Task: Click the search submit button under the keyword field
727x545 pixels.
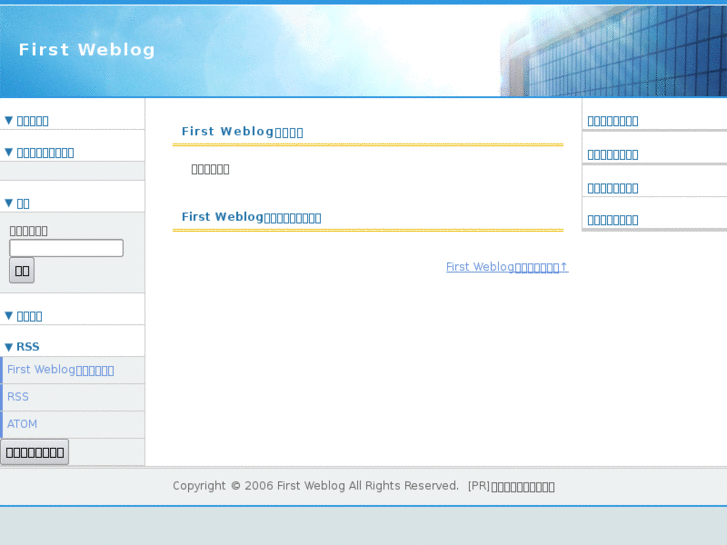Action: tap(22, 270)
